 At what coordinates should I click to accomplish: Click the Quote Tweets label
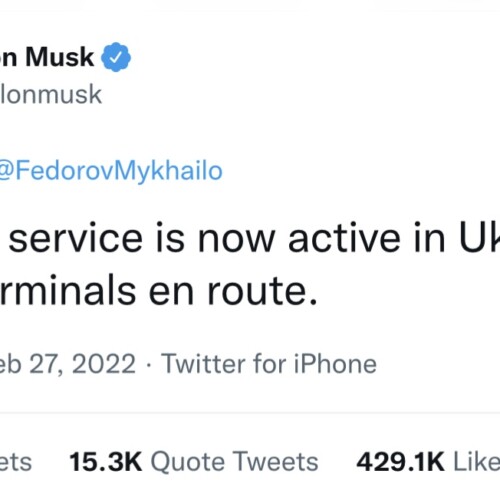click(x=234, y=462)
